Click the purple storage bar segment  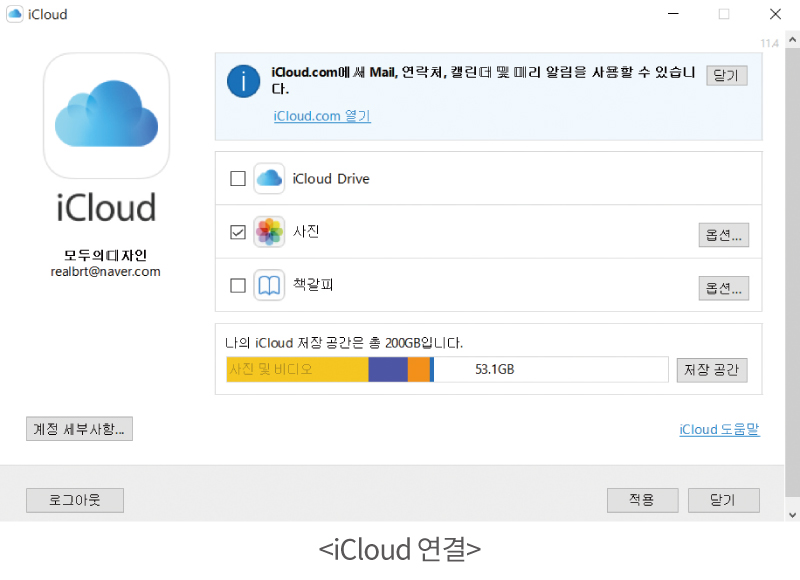(388, 369)
